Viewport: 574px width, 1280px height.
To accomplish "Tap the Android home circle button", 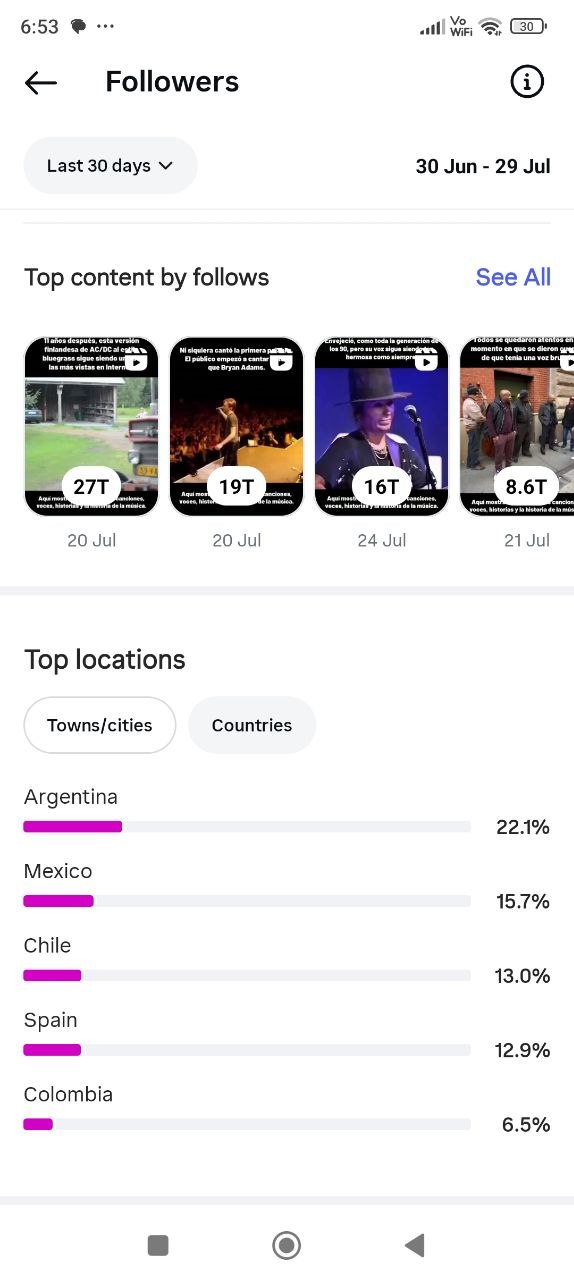I will (287, 1245).
